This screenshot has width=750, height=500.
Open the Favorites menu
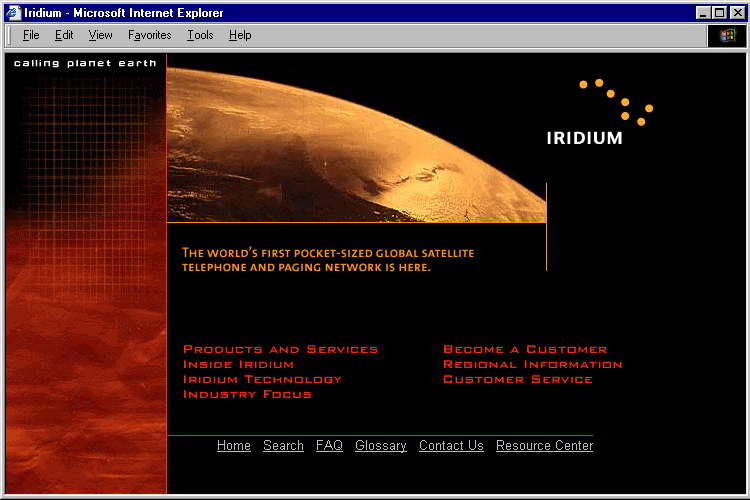(x=149, y=35)
